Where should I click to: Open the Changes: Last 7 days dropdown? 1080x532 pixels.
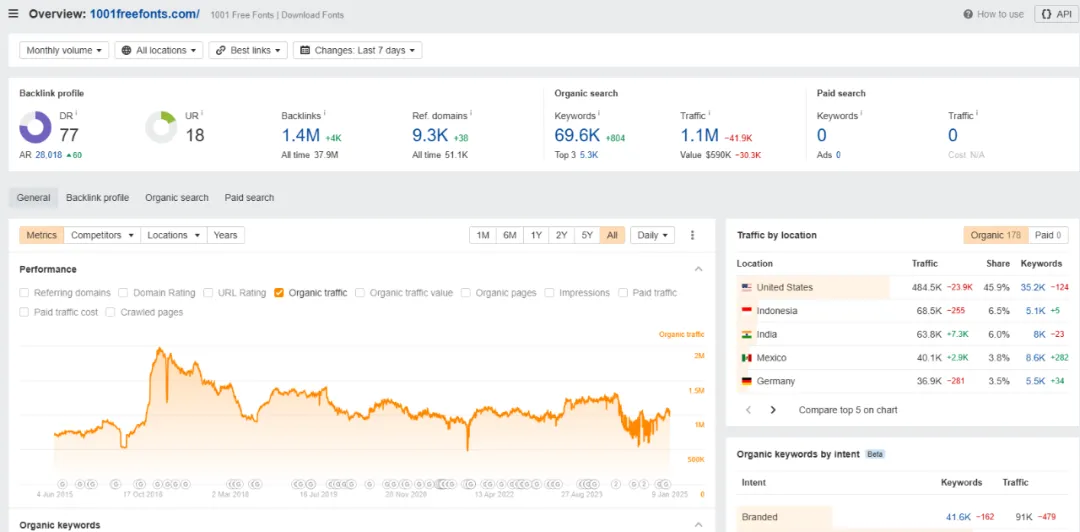pyautogui.click(x=357, y=50)
